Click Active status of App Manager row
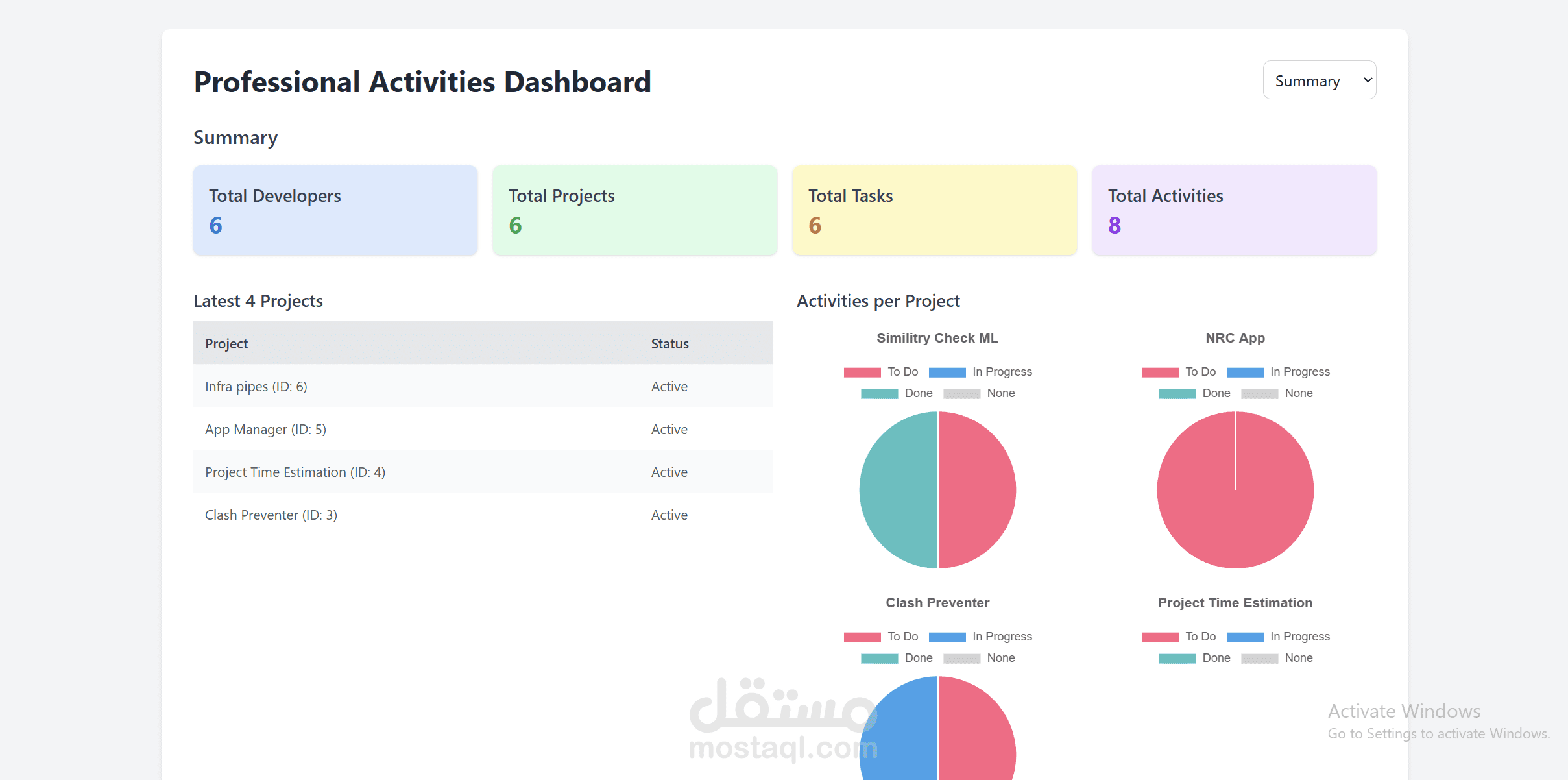Image resolution: width=1568 pixels, height=780 pixels. coord(669,429)
